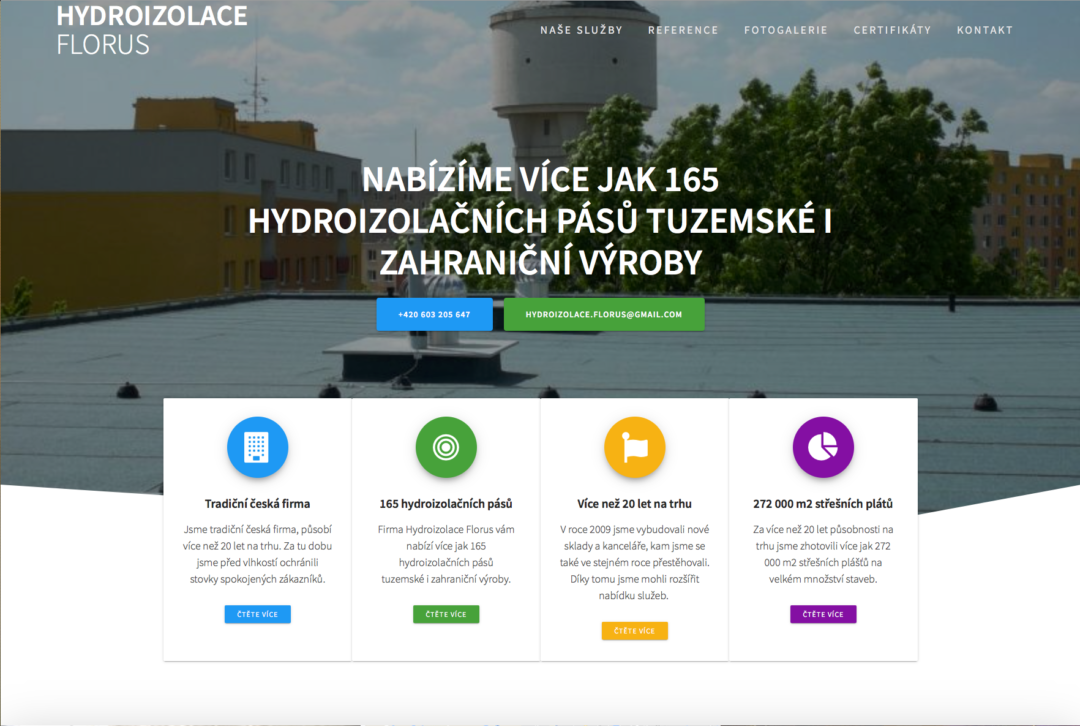Click the Hydroizolace Florus site logo

point(152,30)
